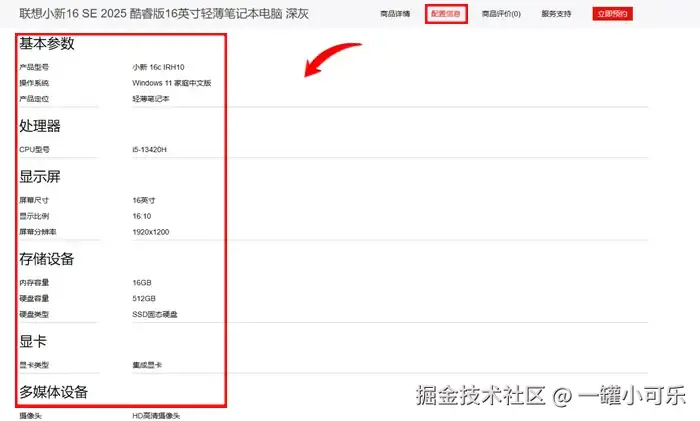Open the 商品评价(0) tab
Viewport: 700px width, 421px height.
pyautogui.click(x=501, y=14)
